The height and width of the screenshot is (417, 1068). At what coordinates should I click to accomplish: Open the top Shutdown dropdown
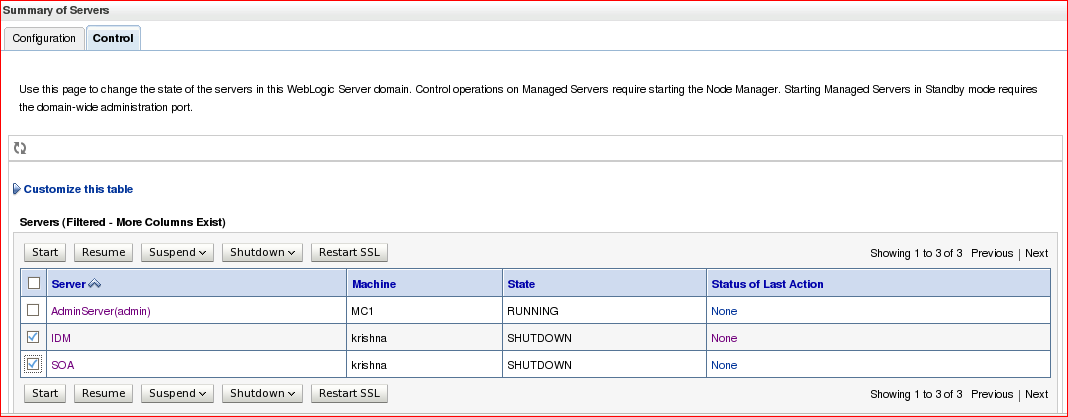[x=262, y=252]
